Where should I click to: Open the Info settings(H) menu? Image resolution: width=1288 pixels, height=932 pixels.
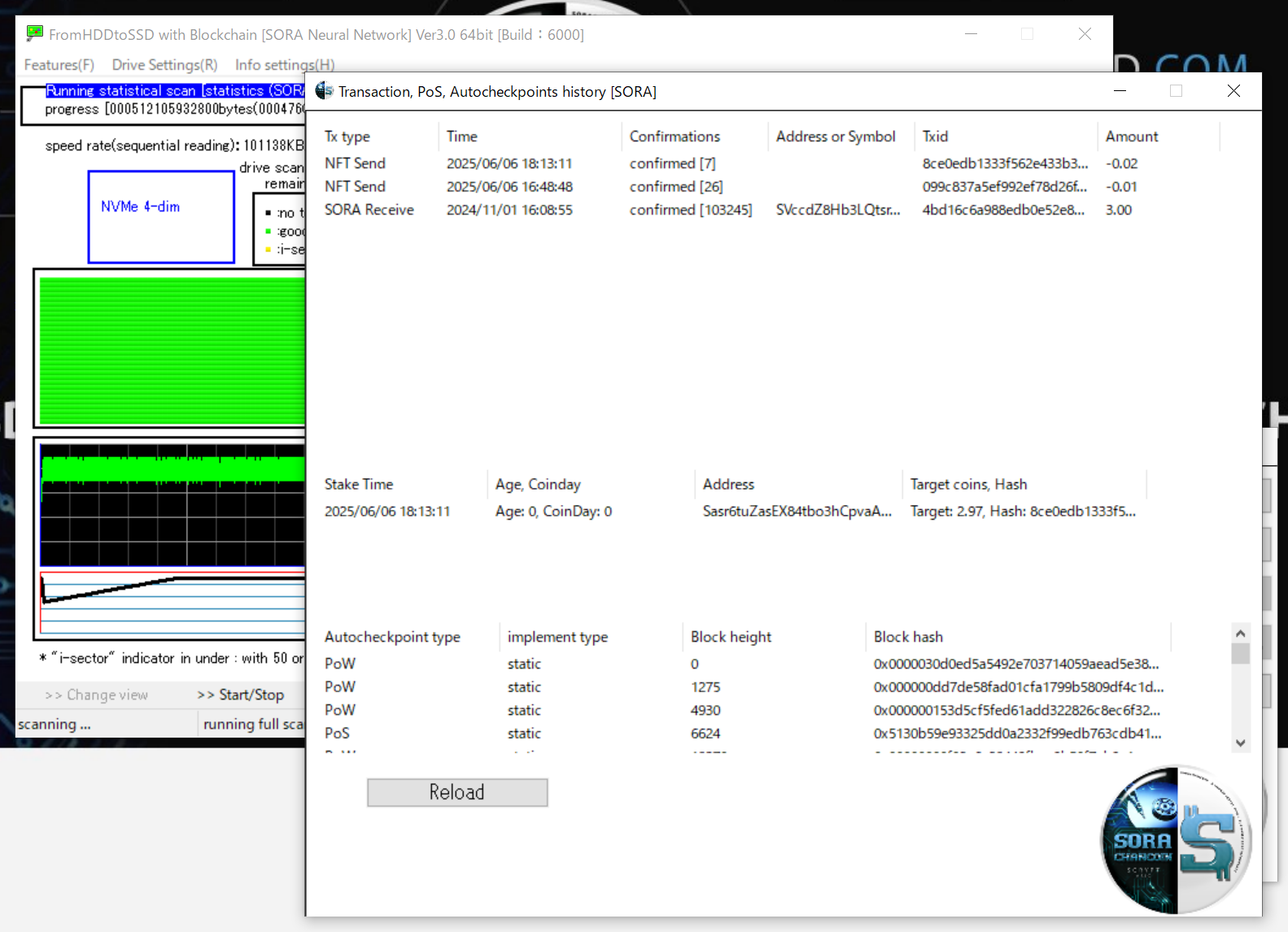(x=285, y=65)
